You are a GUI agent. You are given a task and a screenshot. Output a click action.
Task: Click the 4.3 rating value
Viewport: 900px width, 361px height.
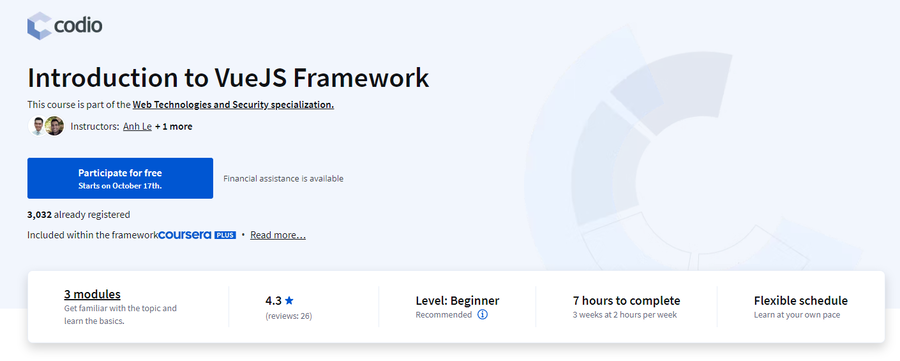click(273, 301)
